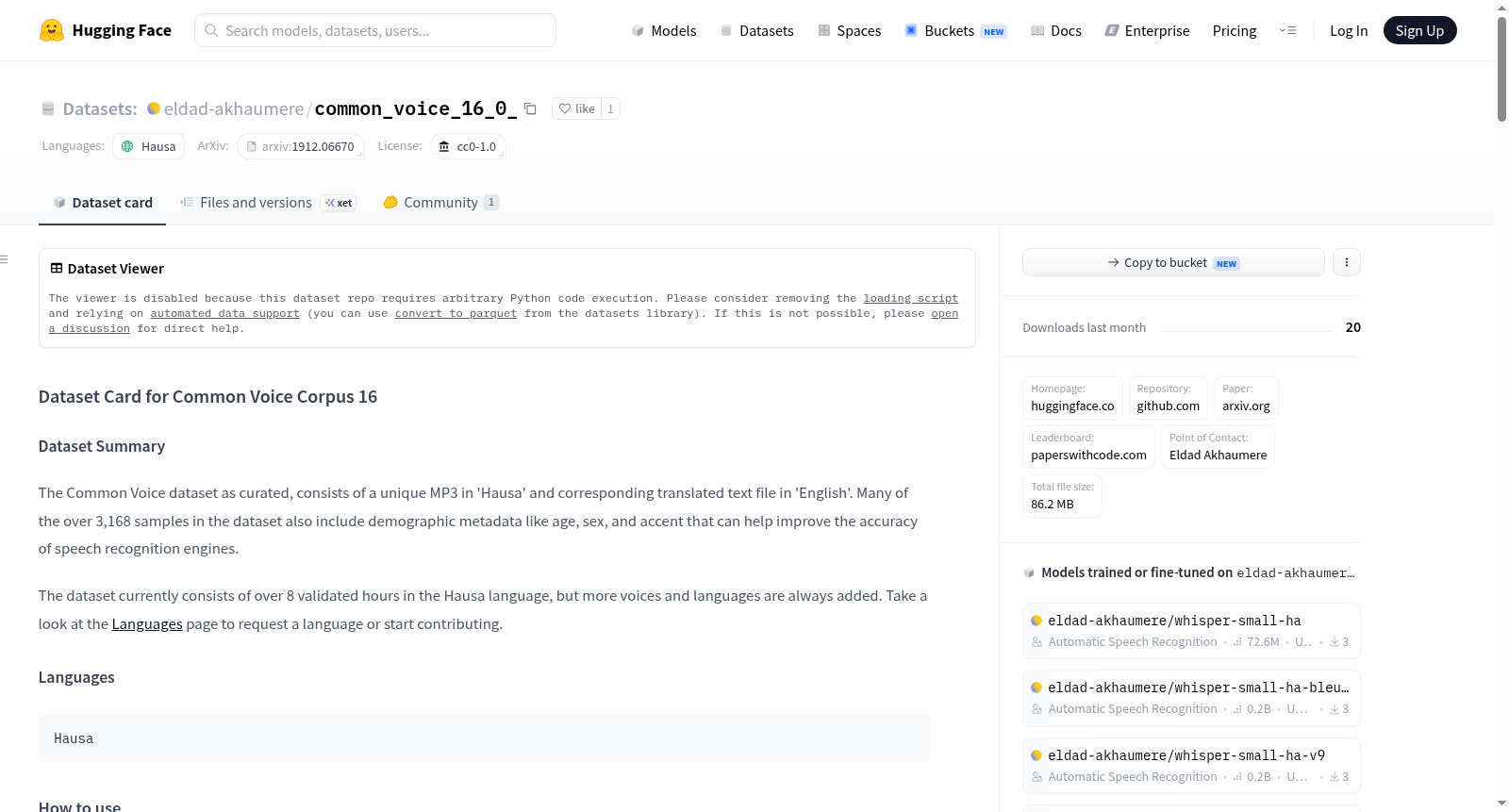Screen dimensions: 1509x812
Task: Click the Sign Up button
Action: [x=1419, y=30]
